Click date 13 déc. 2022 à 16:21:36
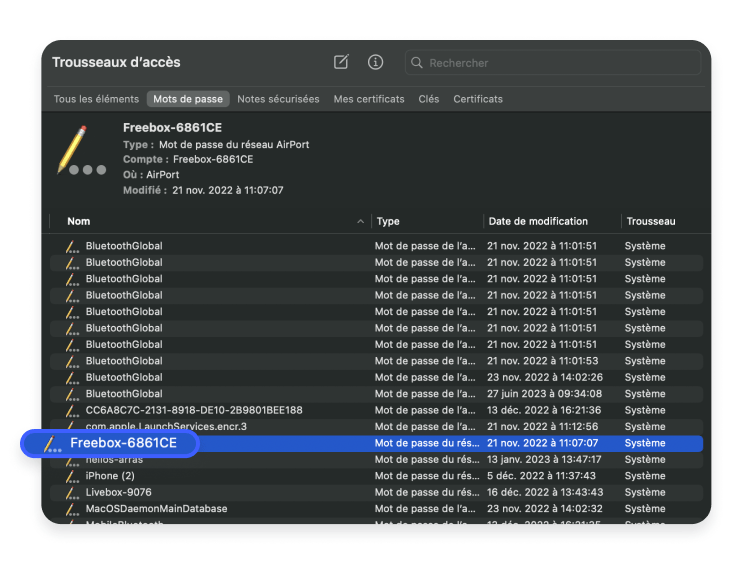751x564 pixels. click(544, 410)
